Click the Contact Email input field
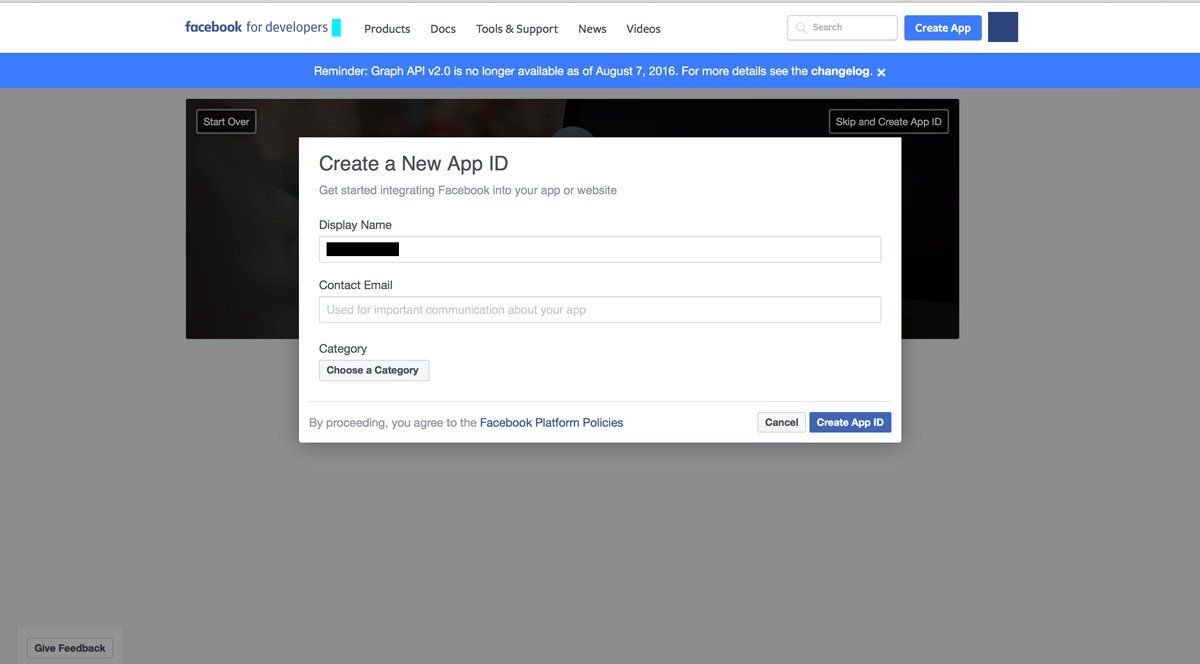 (x=600, y=310)
